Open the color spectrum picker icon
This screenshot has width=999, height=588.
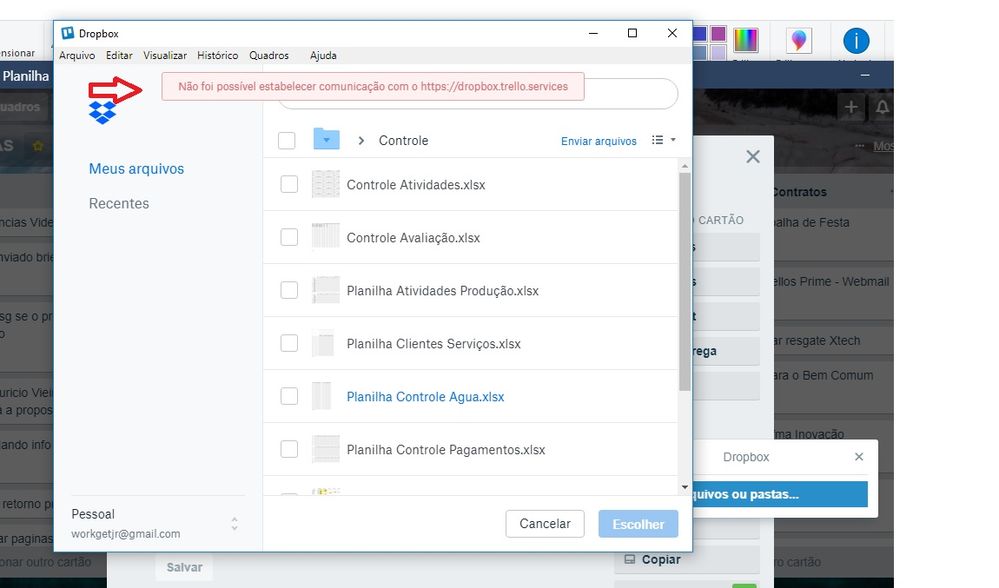745,40
